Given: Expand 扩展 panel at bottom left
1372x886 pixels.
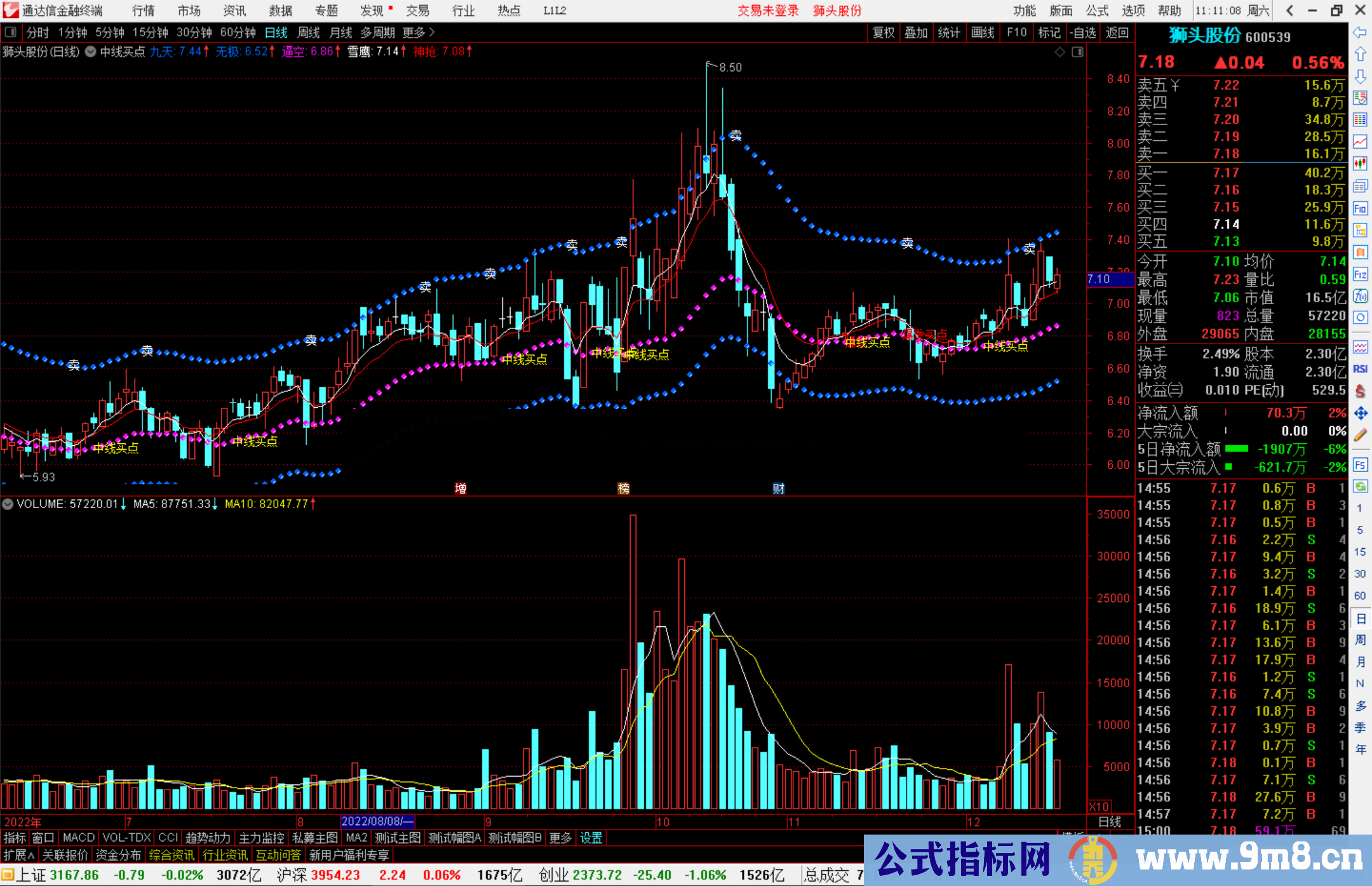Looking at the screenshot, I should 19,856.
